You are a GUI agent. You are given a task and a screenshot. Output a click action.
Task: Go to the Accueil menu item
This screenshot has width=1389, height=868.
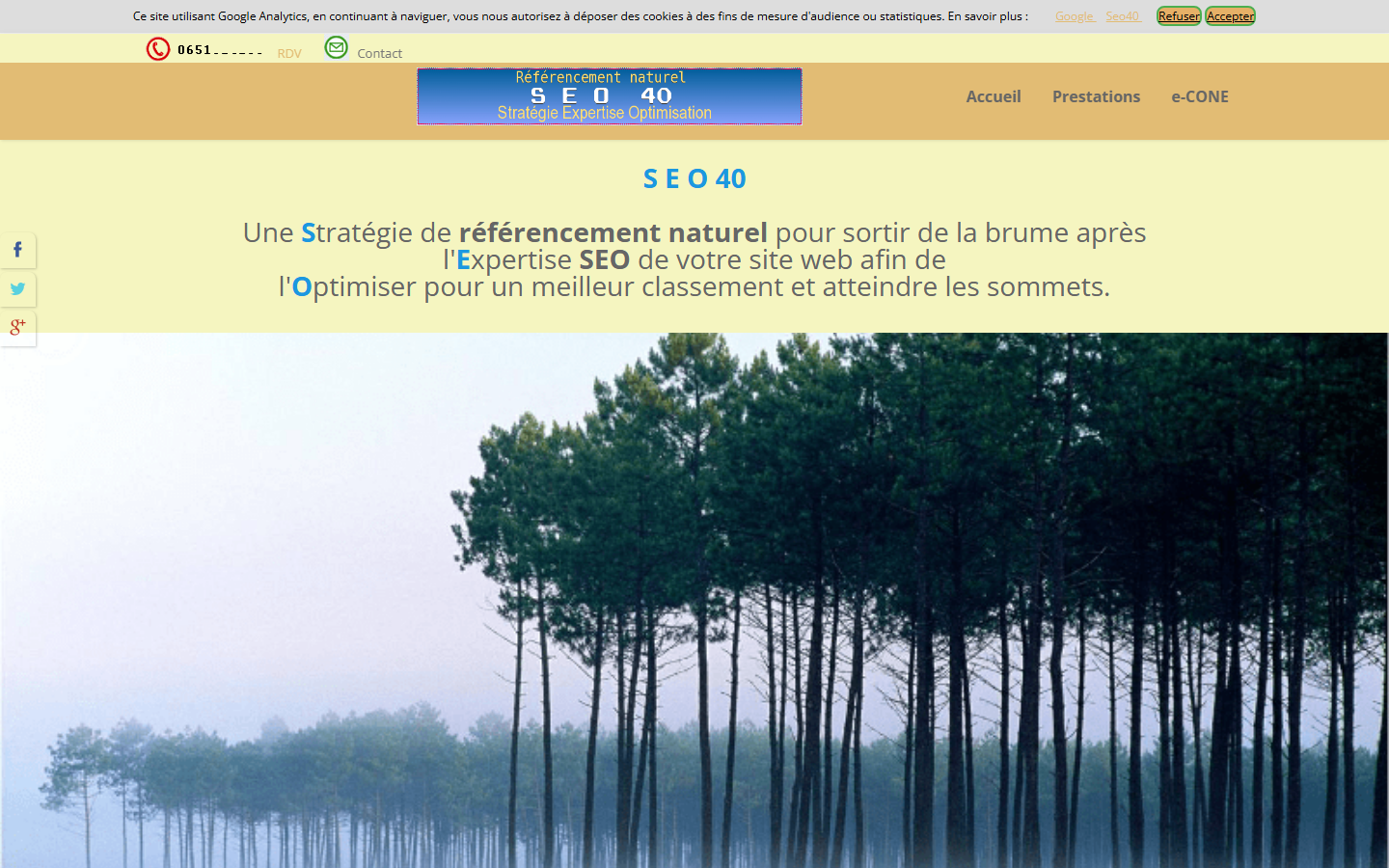tap(994, 96)
